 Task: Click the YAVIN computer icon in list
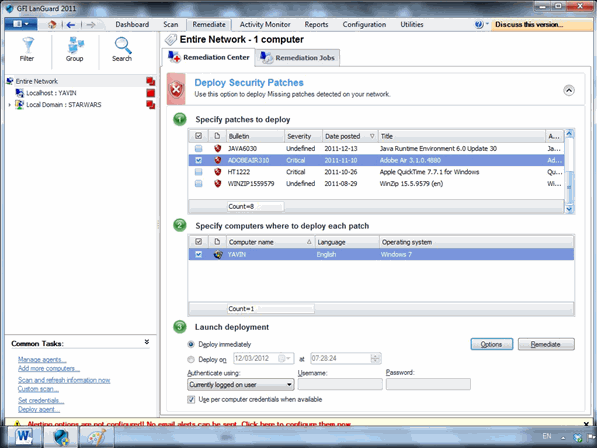[x=218, y=254]
